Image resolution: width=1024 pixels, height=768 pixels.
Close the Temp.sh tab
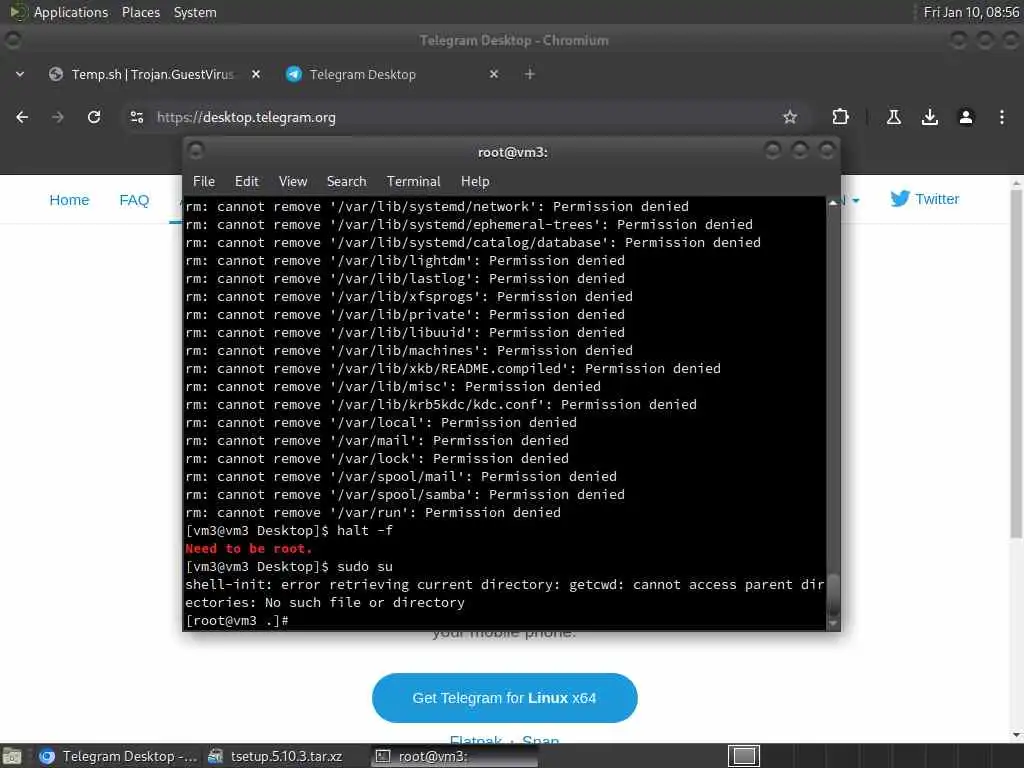click(256, 74)
